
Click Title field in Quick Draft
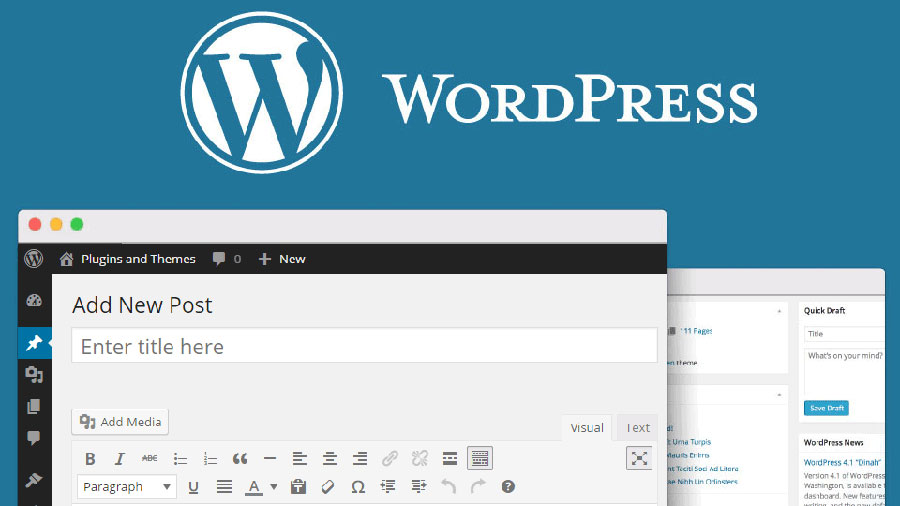[x=844, y=334]
